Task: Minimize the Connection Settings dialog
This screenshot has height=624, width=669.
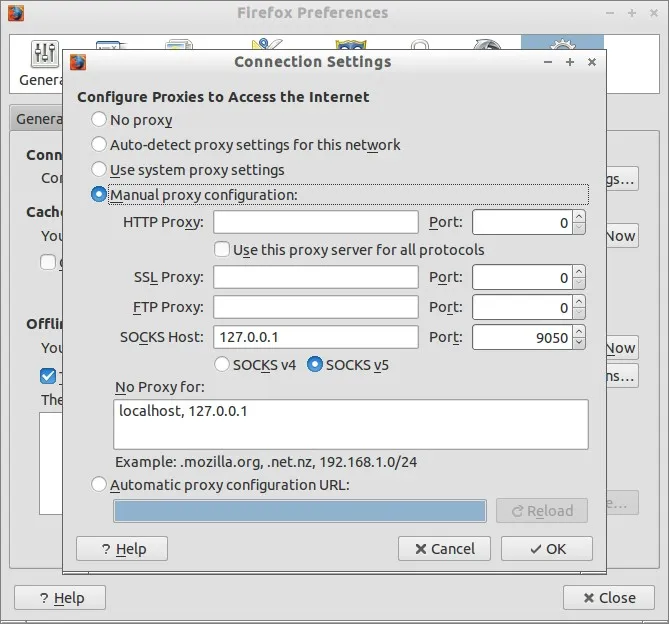Action: coord(548,62)
